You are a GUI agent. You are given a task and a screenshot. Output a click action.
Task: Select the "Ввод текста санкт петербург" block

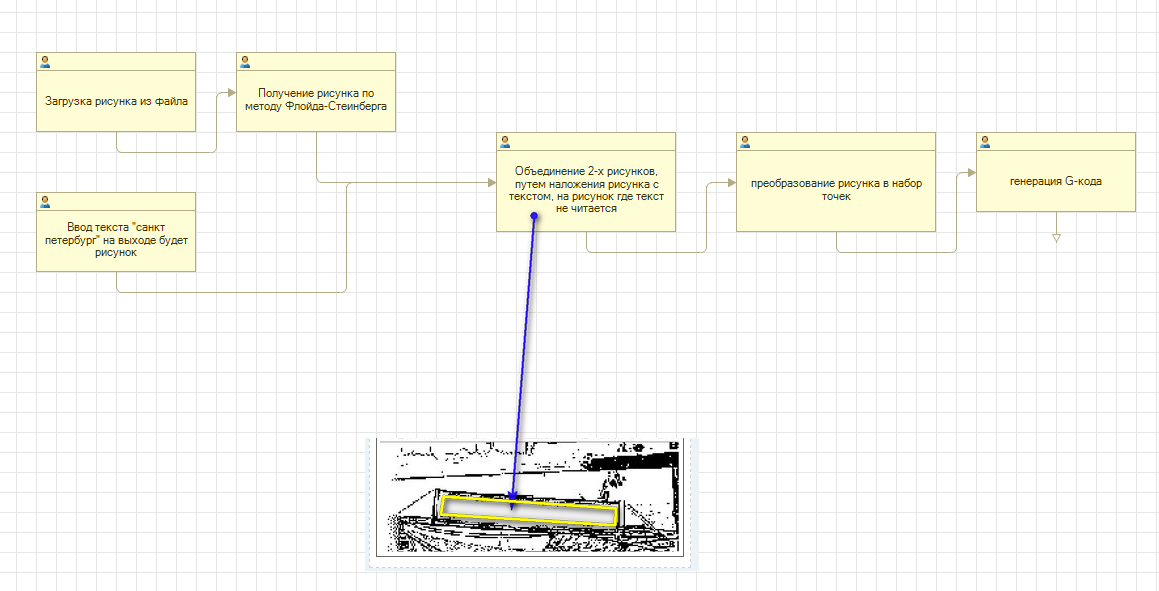pyautogui.click(x=116, y=232)
